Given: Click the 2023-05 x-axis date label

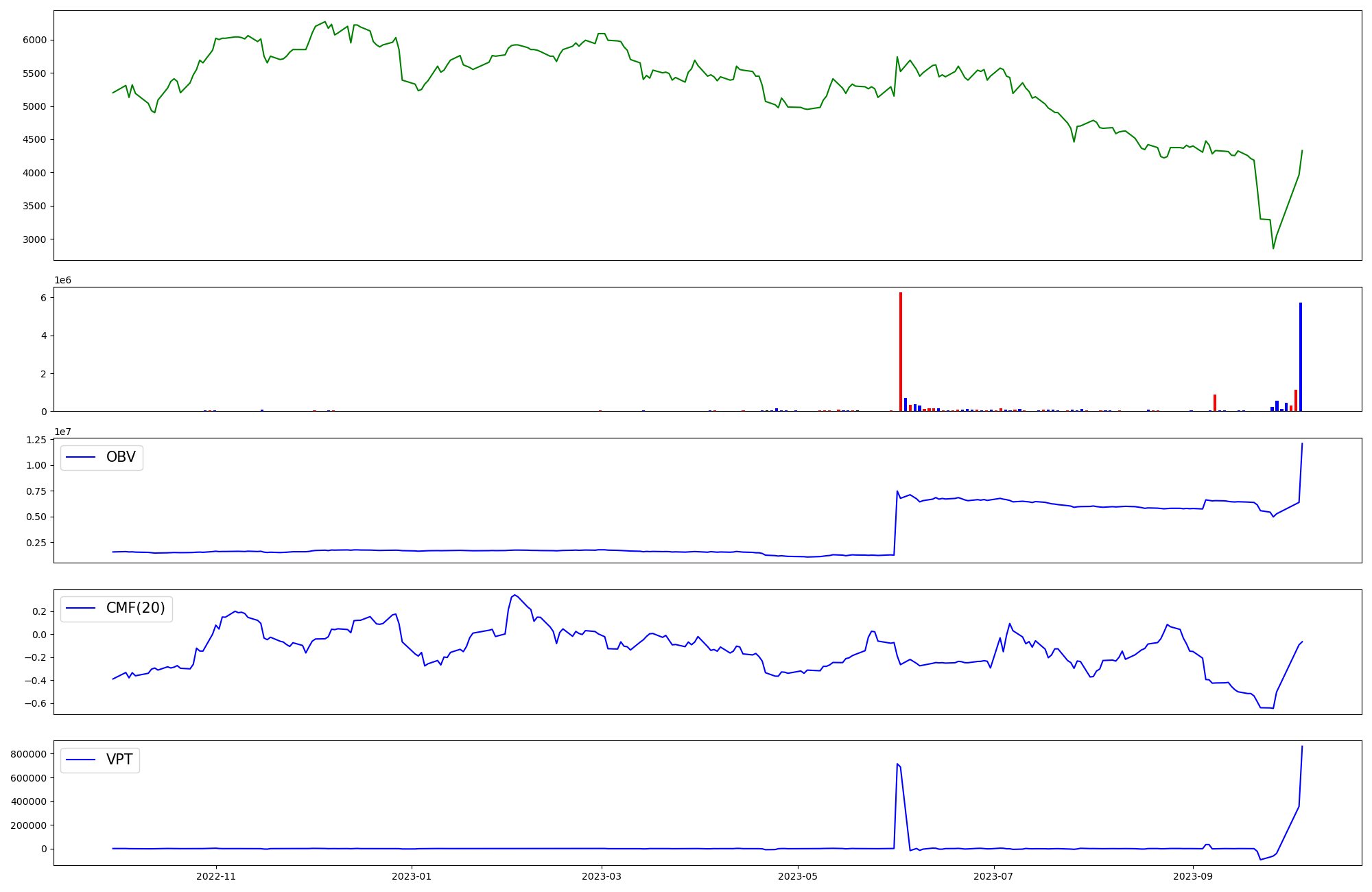Looking at the screenshot, I should (798, 876).
